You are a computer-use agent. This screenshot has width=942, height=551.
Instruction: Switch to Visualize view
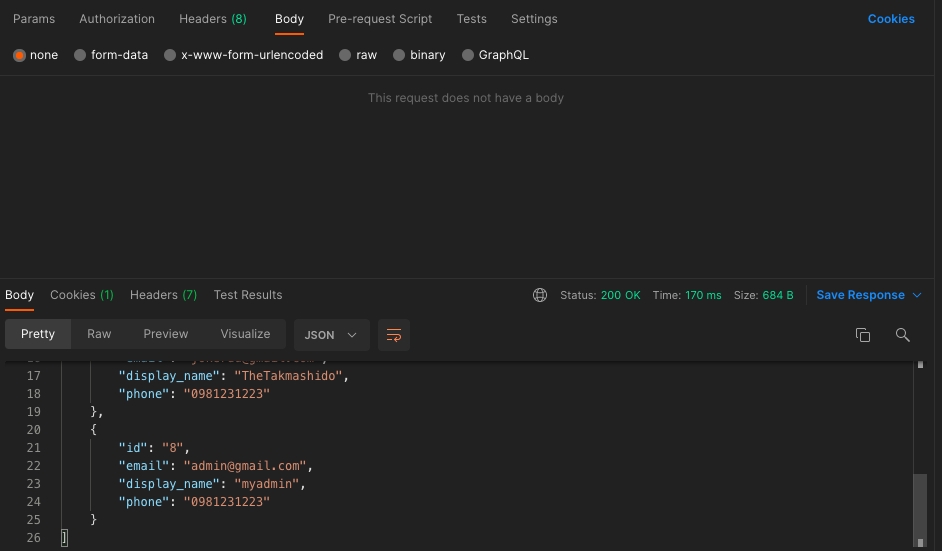tap(245, 334)
